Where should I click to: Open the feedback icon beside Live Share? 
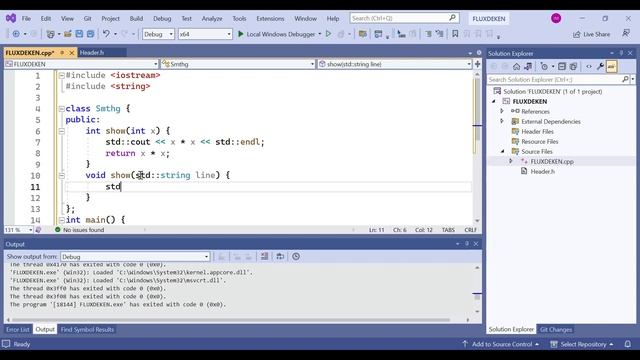click(626, 34)
